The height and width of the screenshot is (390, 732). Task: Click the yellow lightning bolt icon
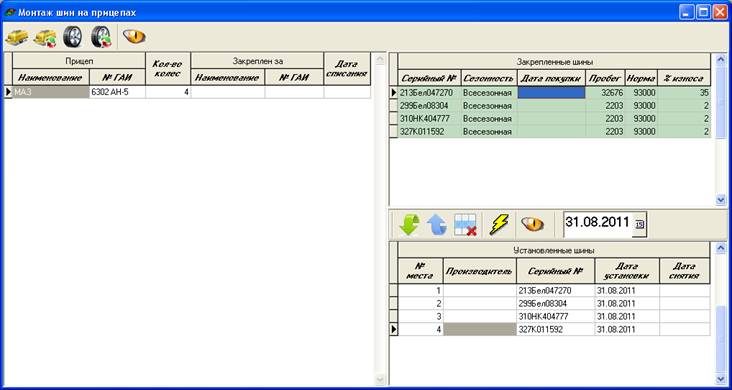pyautogui.click(x=499, y=225)
